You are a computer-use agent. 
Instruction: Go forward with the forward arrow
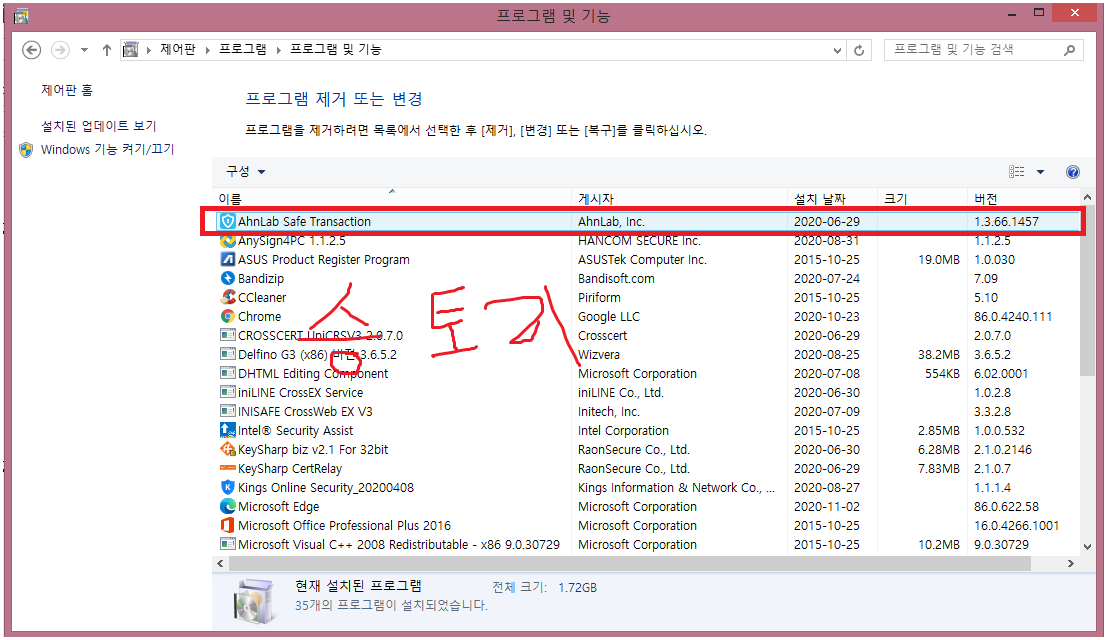click(x=61, y=50)
